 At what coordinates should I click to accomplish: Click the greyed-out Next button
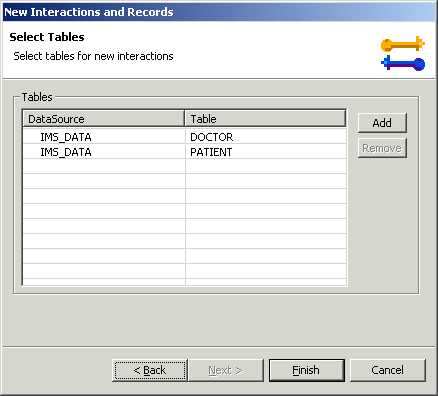(226, 370)
